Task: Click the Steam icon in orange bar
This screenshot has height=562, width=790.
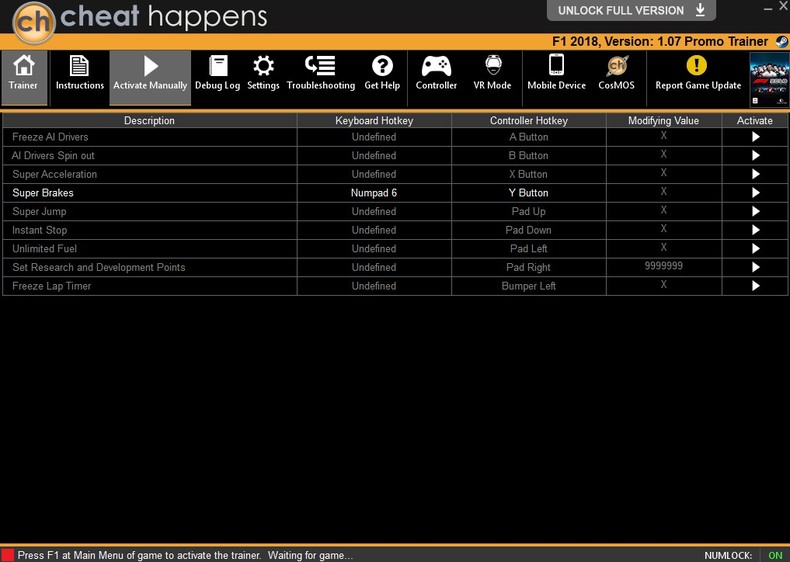Action: tap(781, 41)
